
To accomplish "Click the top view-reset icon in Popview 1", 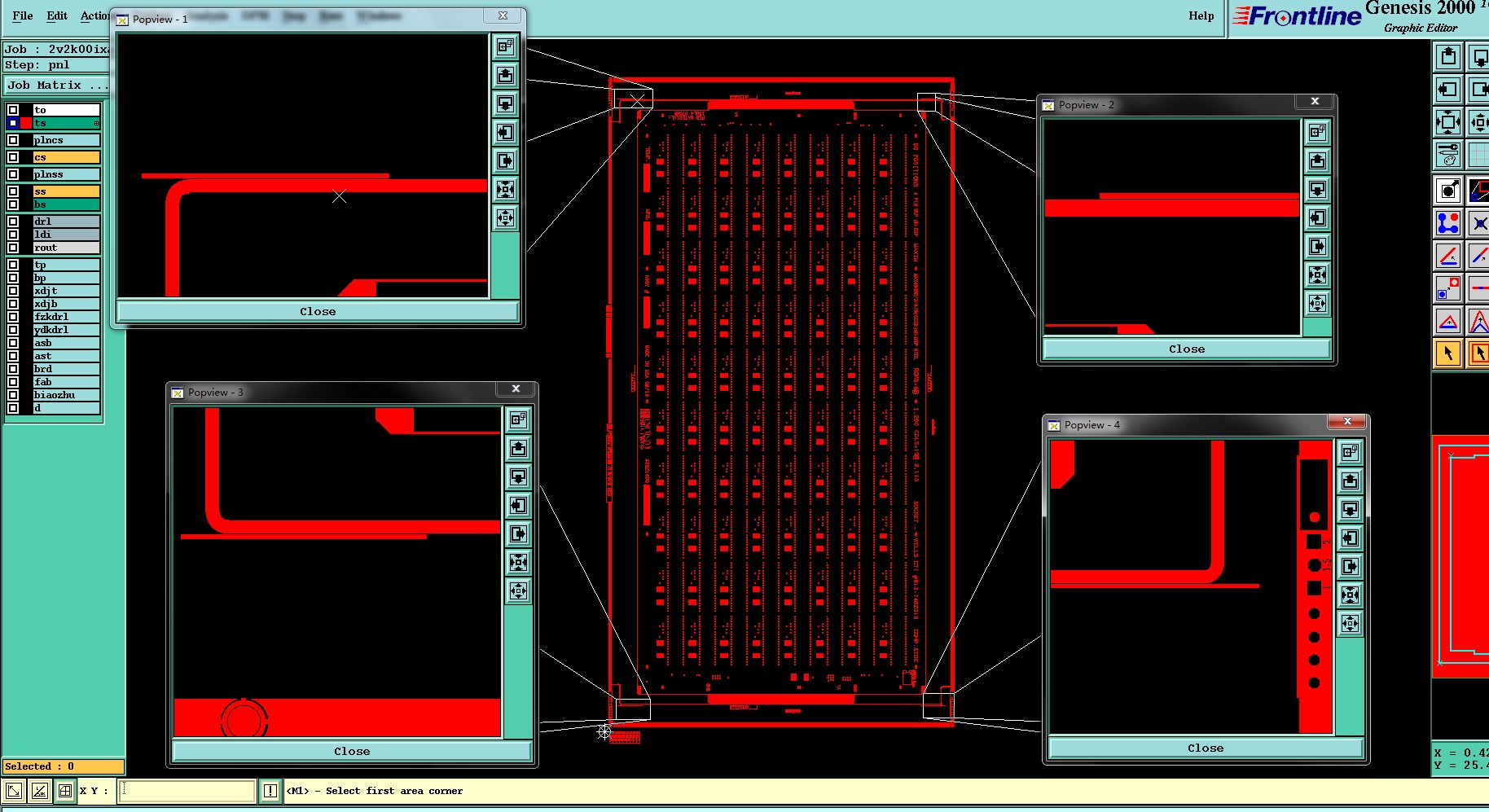I will 506,47.
